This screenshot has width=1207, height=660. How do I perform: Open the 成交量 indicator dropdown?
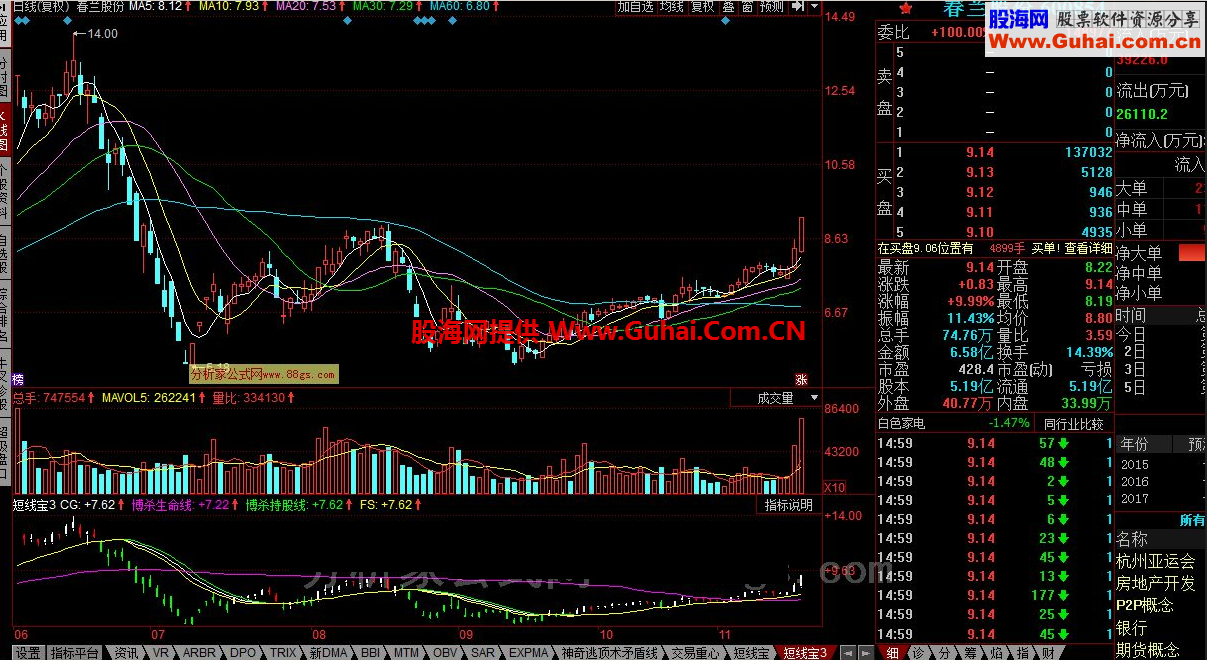coord(776,398)
